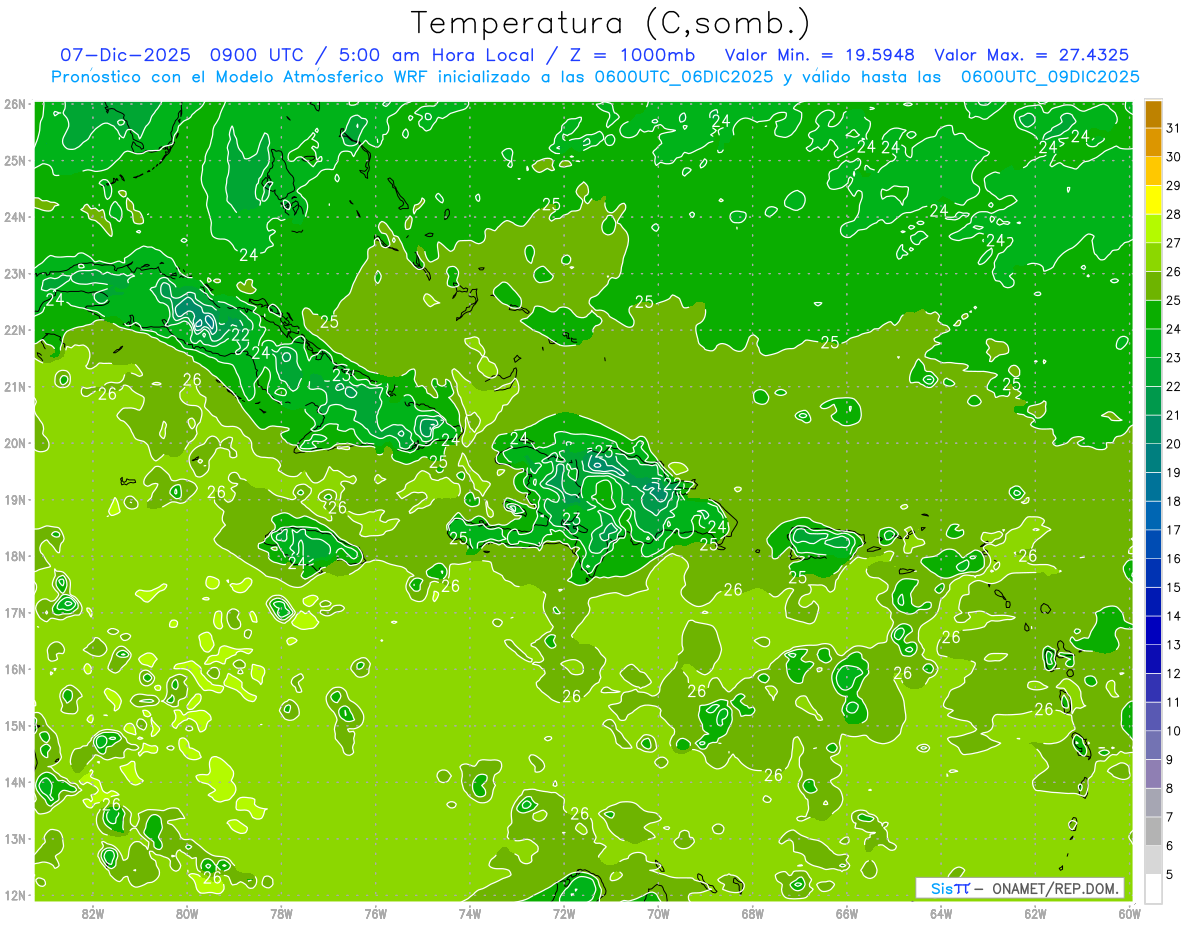1200x927 pixels.
Task: Select the valid-until time '0600UTC_09DIC2025'
Action: point(1050,77)
